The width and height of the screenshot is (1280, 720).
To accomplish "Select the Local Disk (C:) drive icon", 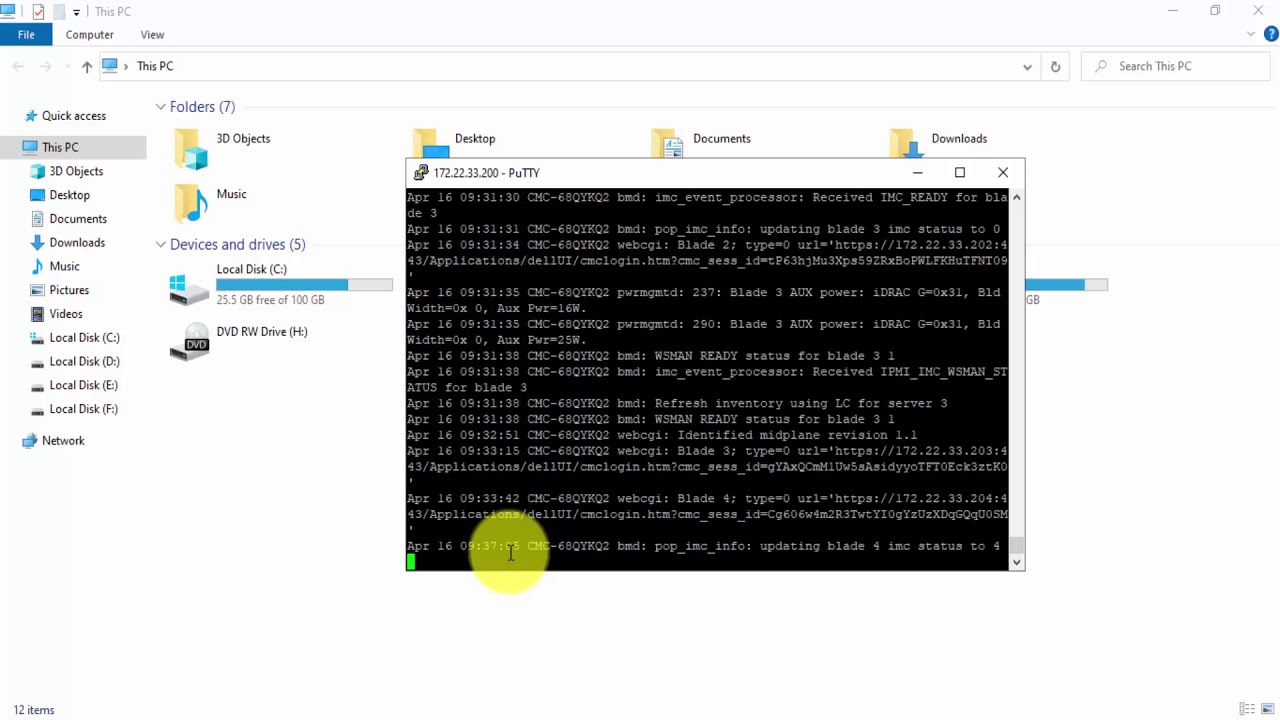I will (x=190, y=288).
